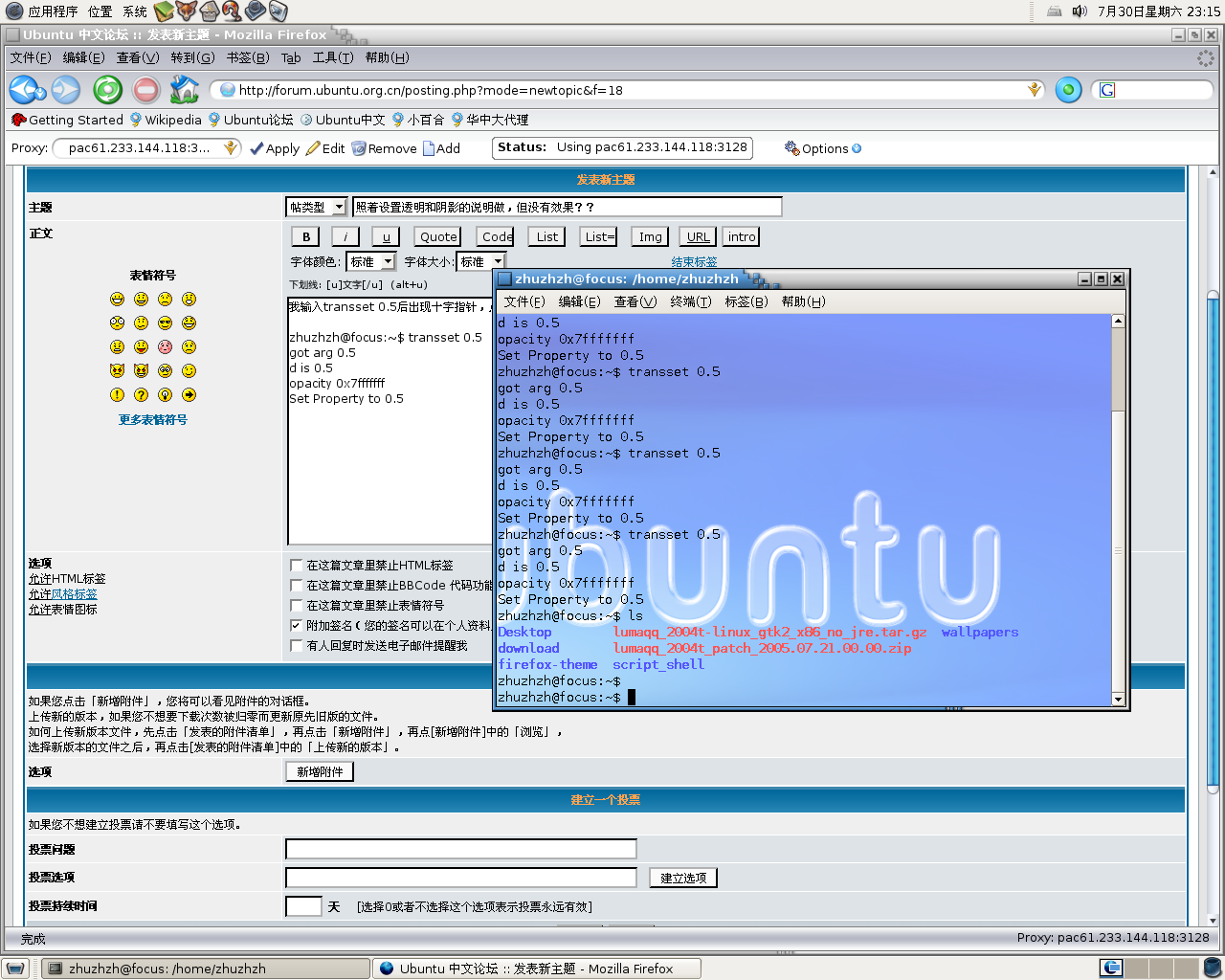Viewport: 1225px width, 980px height.
Task: Open the font color 字体颜色 dropdown
Action: (370, 261)
